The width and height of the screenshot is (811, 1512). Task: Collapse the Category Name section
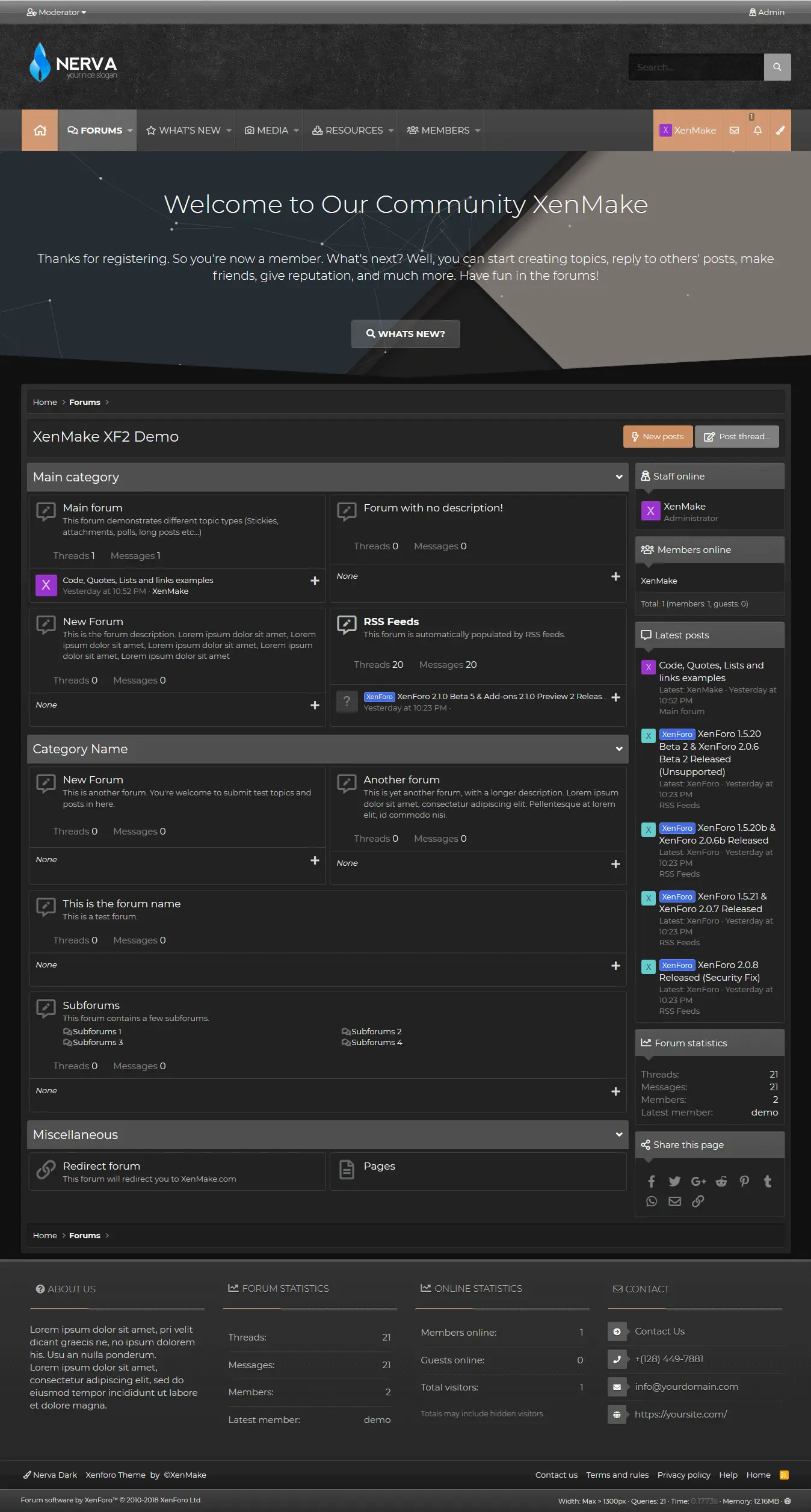coord(619,749)
